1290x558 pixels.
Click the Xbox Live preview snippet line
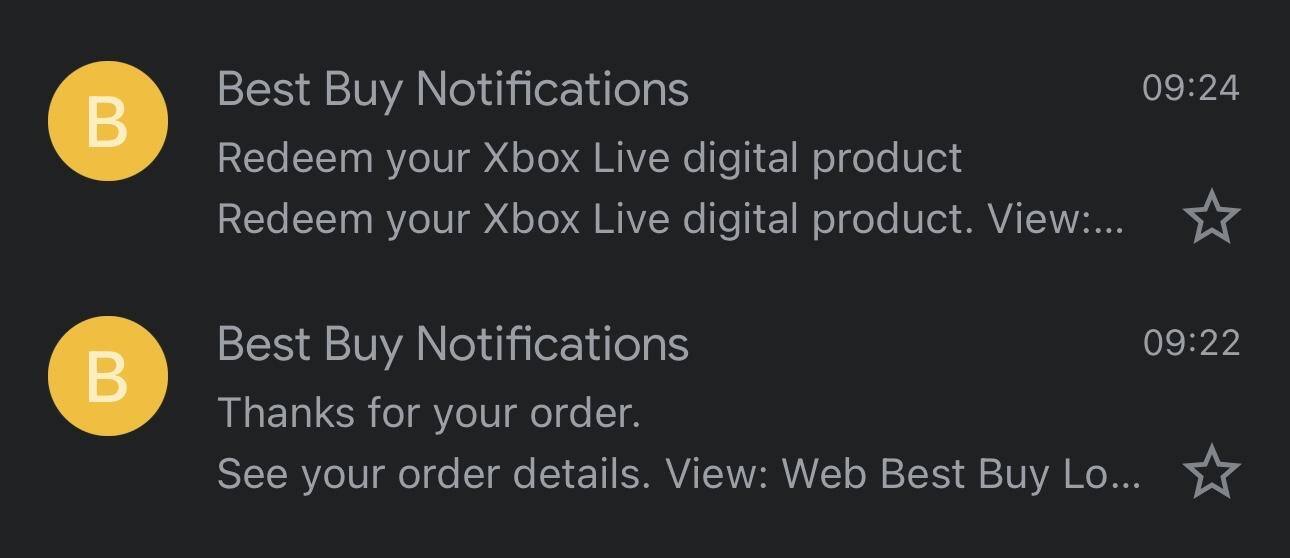[668, 220]
